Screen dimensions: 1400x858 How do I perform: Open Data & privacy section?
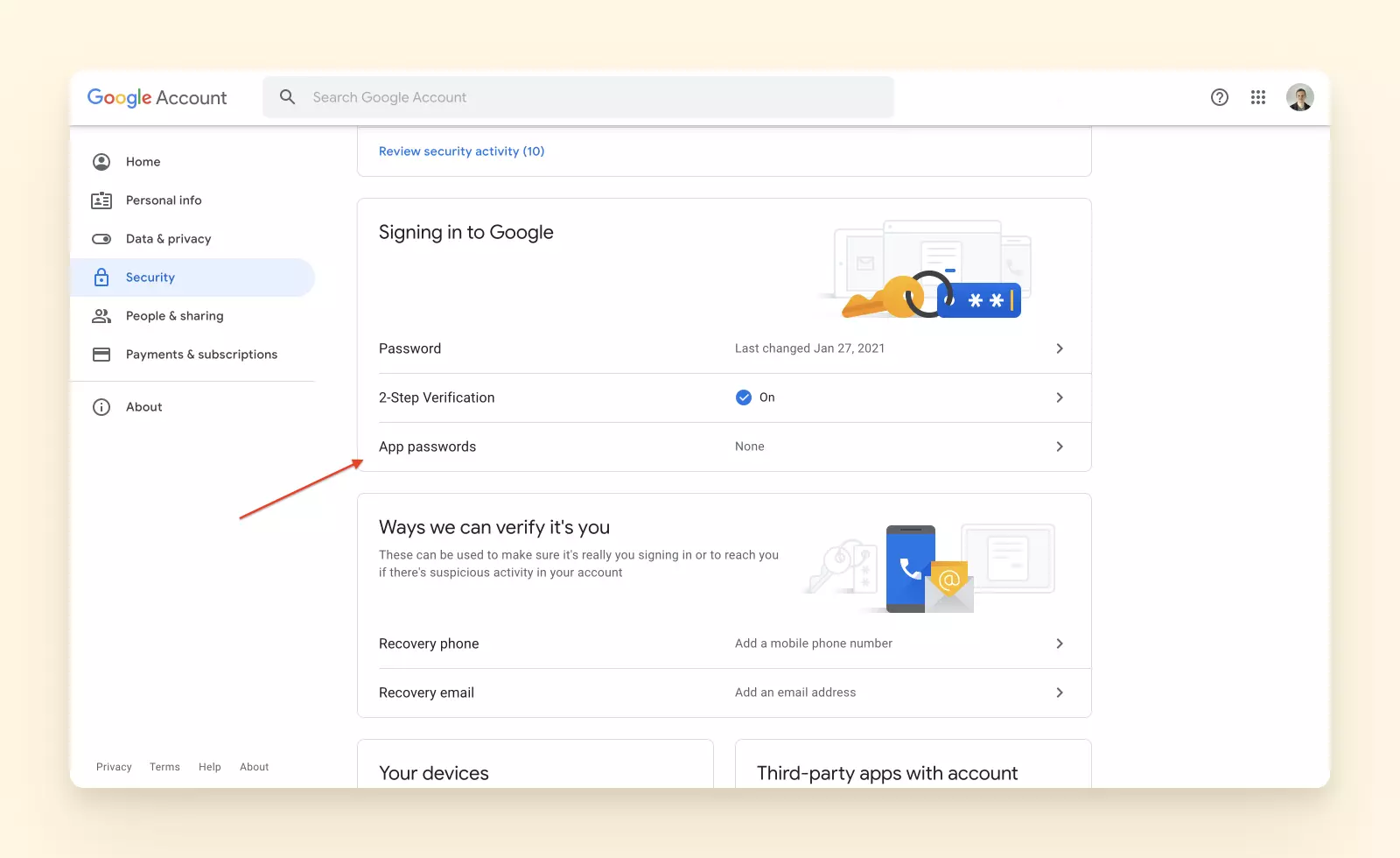tap(192, 239)
